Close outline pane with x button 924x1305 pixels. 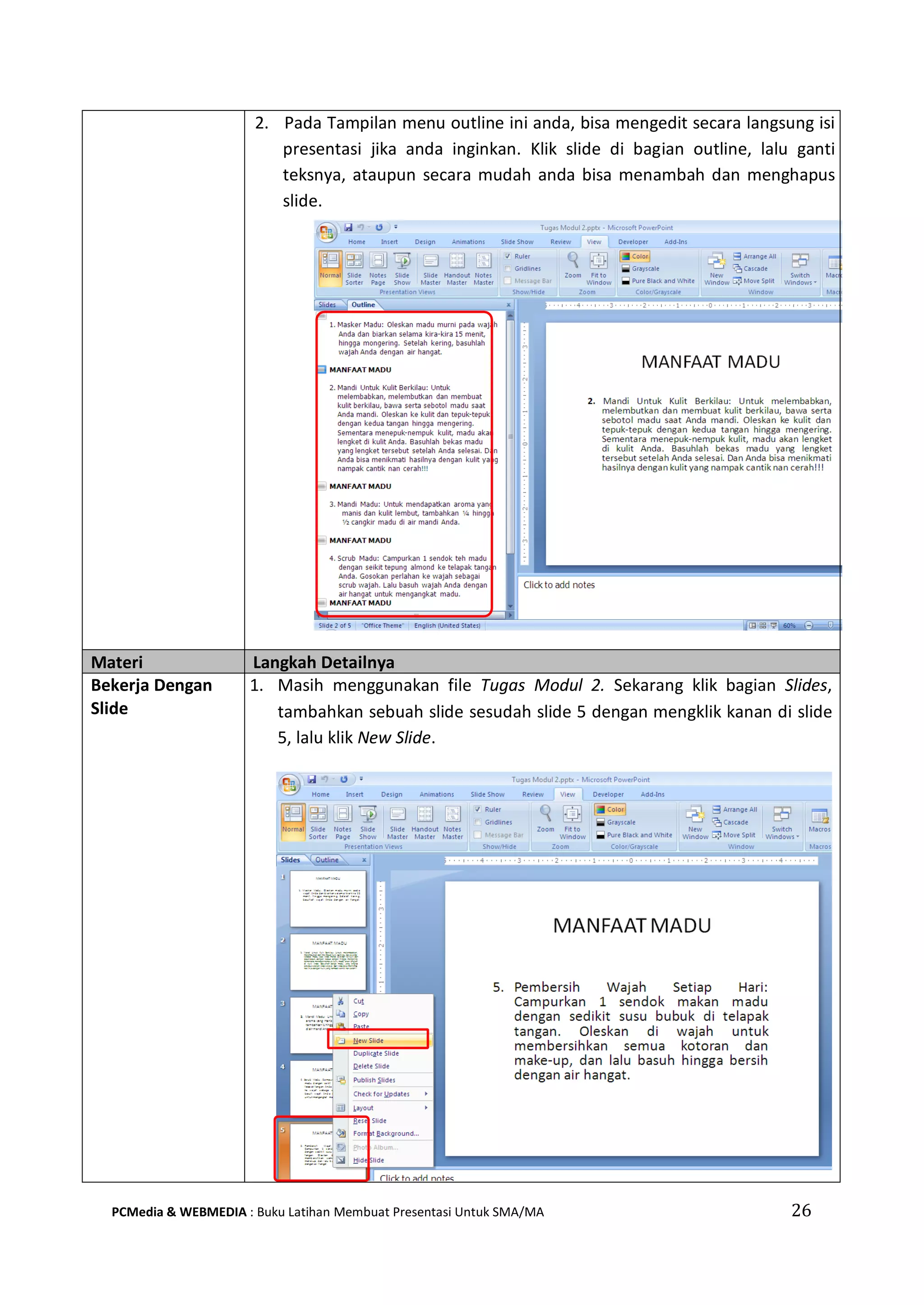[x=508, y=305]
